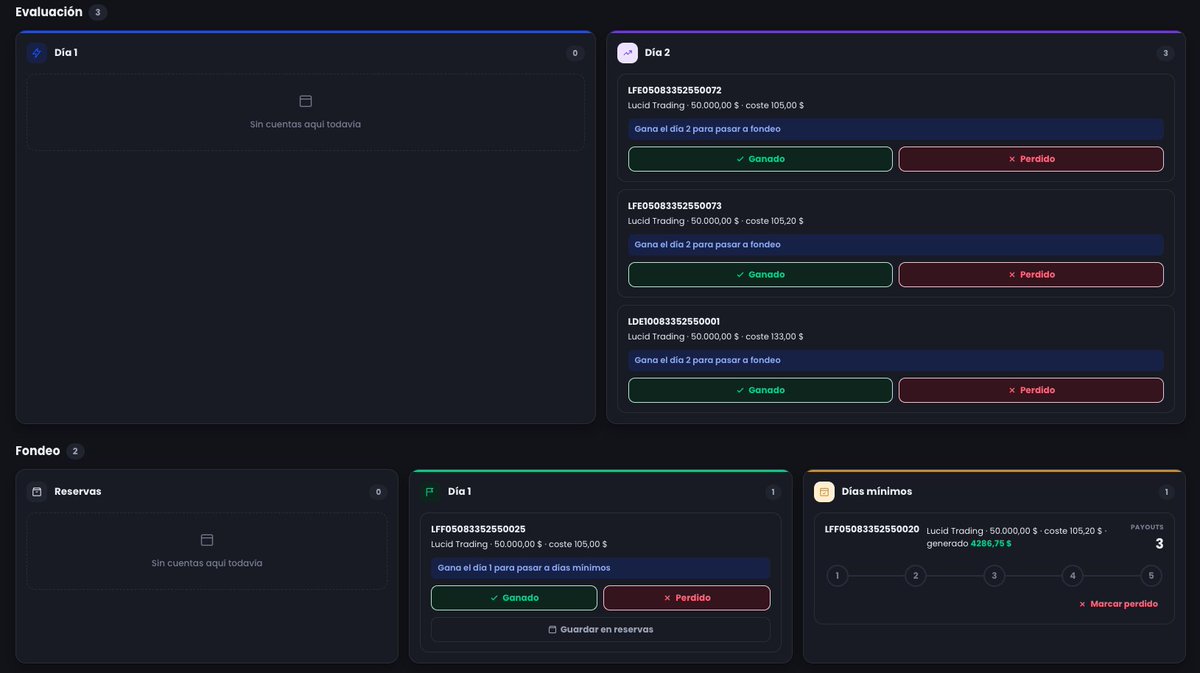
Task: Click the Días mínimos column title
Action: click(x=877, y=492)
